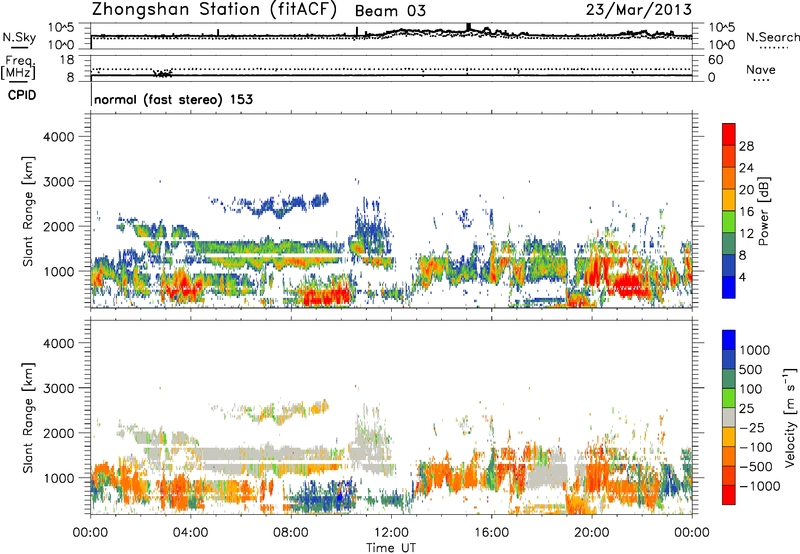Select the "Beam 03" label
This screenshot has width=800, height=554.
(390, 11)
